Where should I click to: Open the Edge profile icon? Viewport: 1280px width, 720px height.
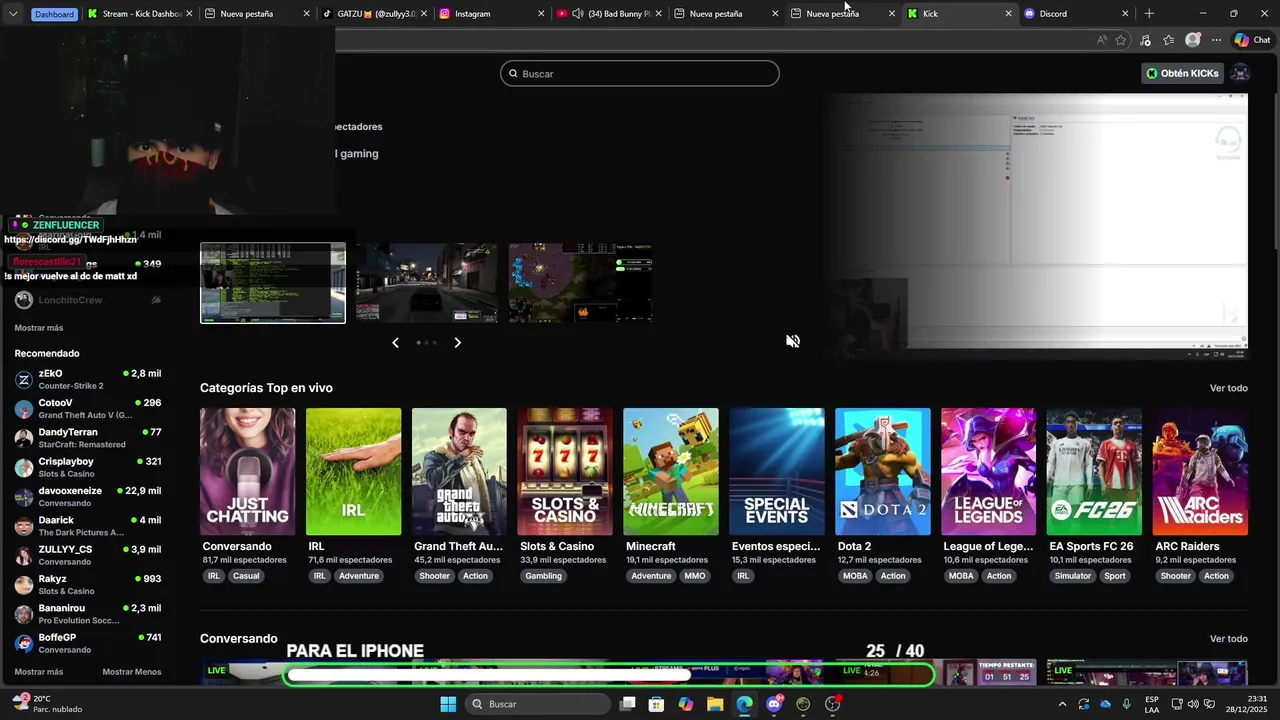[1193, 40]
